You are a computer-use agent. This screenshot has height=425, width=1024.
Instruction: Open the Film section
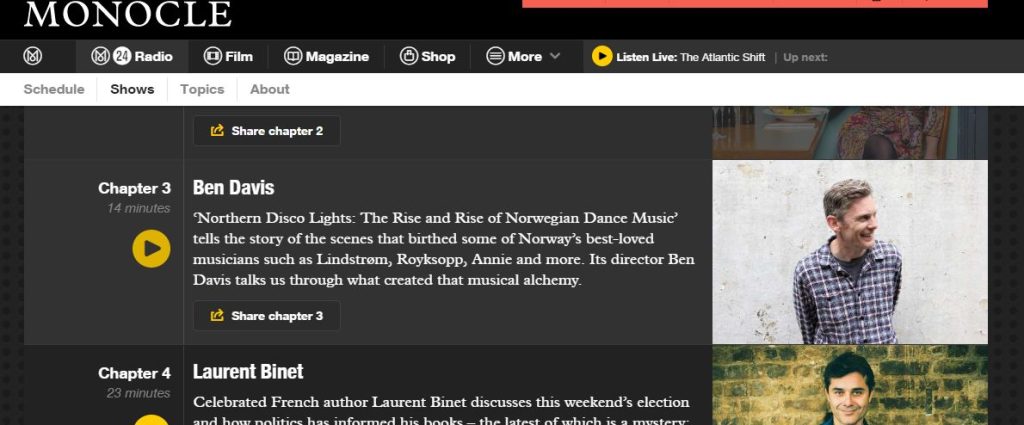point(228,56)
